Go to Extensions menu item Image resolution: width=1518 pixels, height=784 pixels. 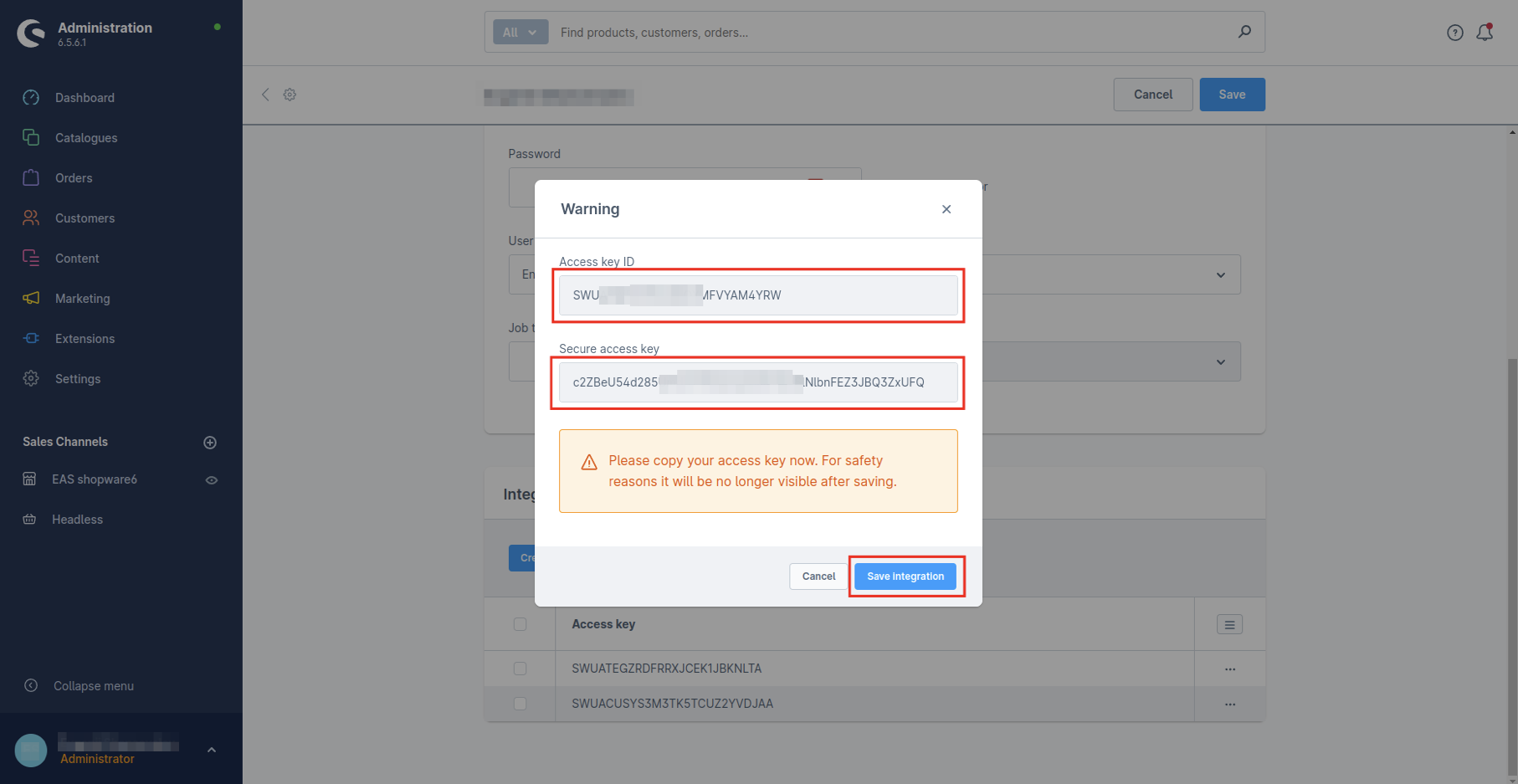[x=85, y=339]
